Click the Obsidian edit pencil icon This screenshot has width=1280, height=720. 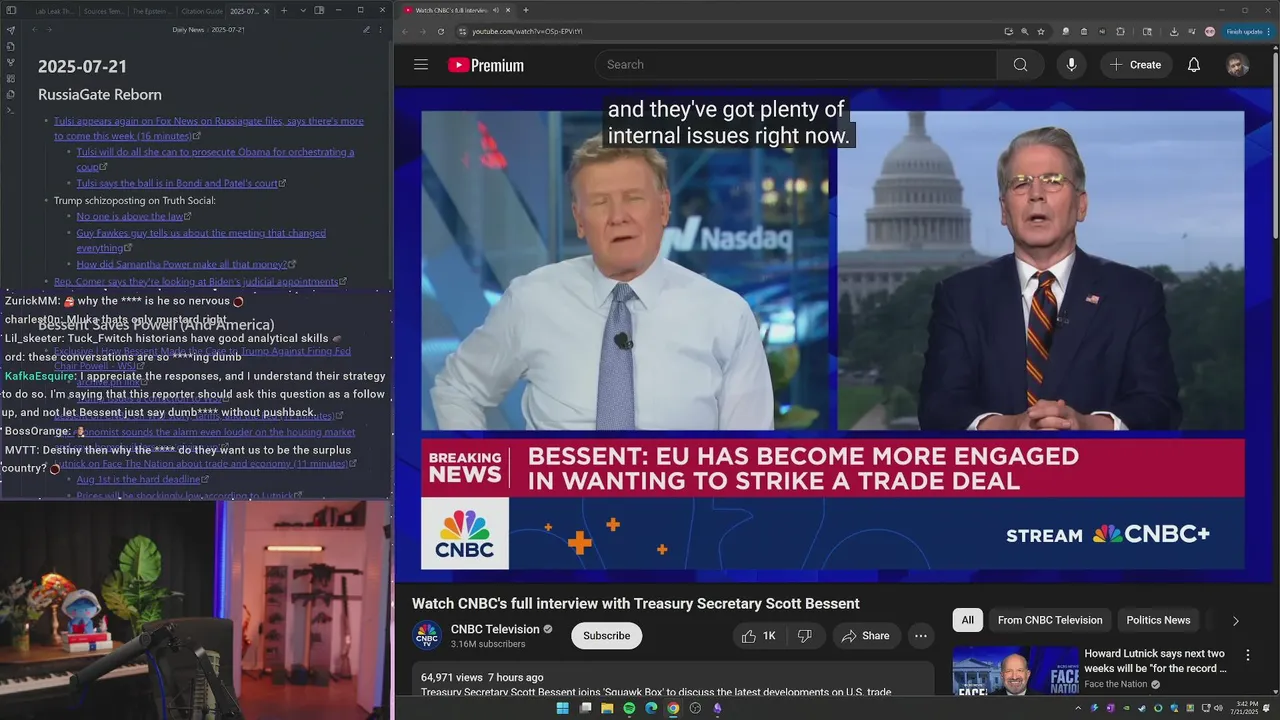tap(366, 30)
